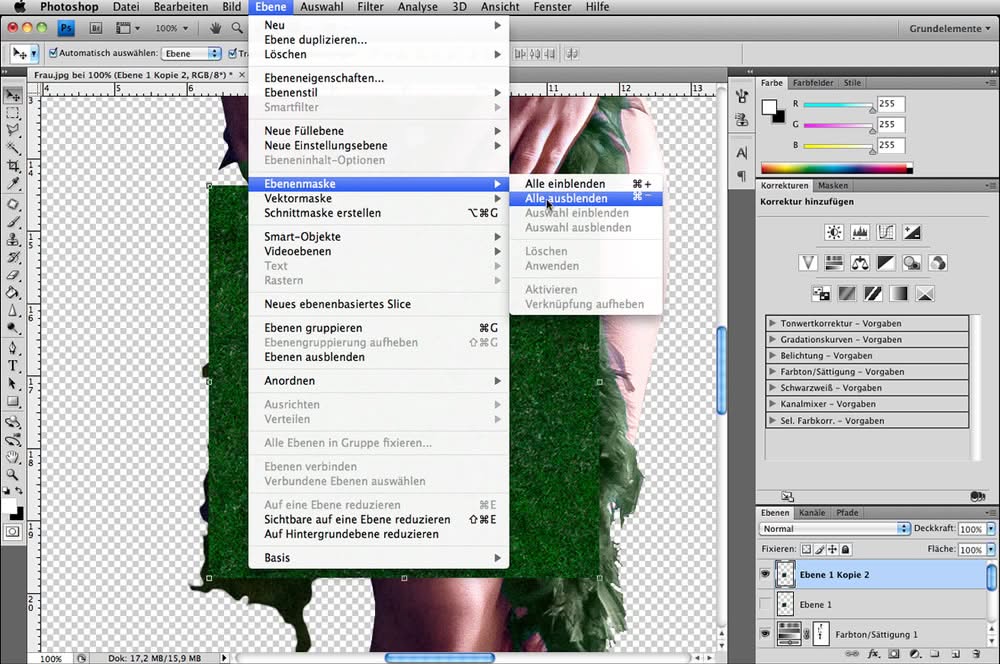The image size is (1000, 664).
Task: Select the Type tool
Action: click(x=13, y=366)
